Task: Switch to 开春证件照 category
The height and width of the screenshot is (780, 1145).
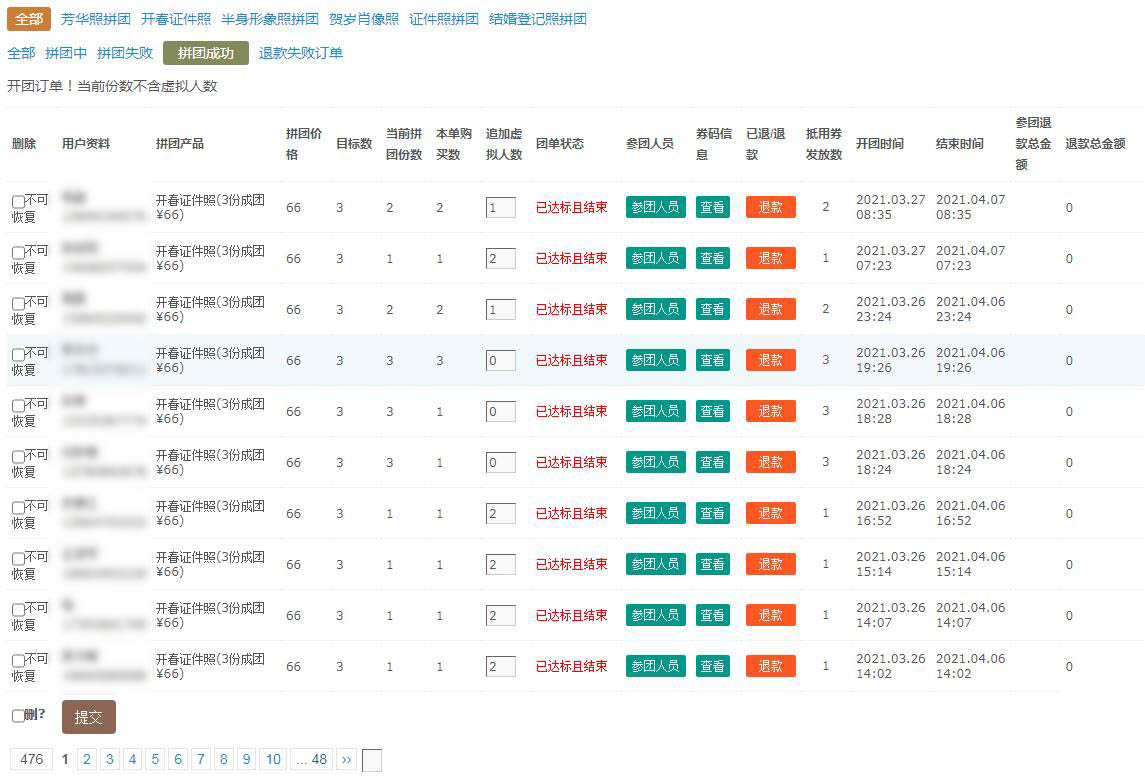Action: coord(175,19)
